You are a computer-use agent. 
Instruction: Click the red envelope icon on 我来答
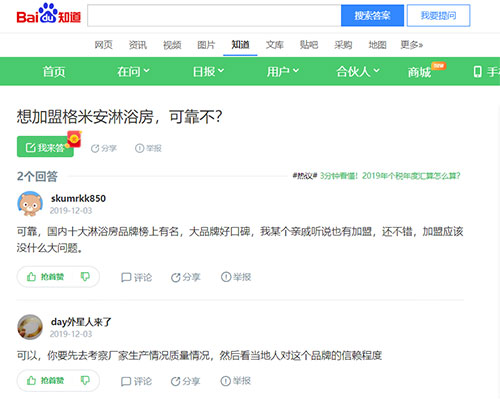click(74, 139)
